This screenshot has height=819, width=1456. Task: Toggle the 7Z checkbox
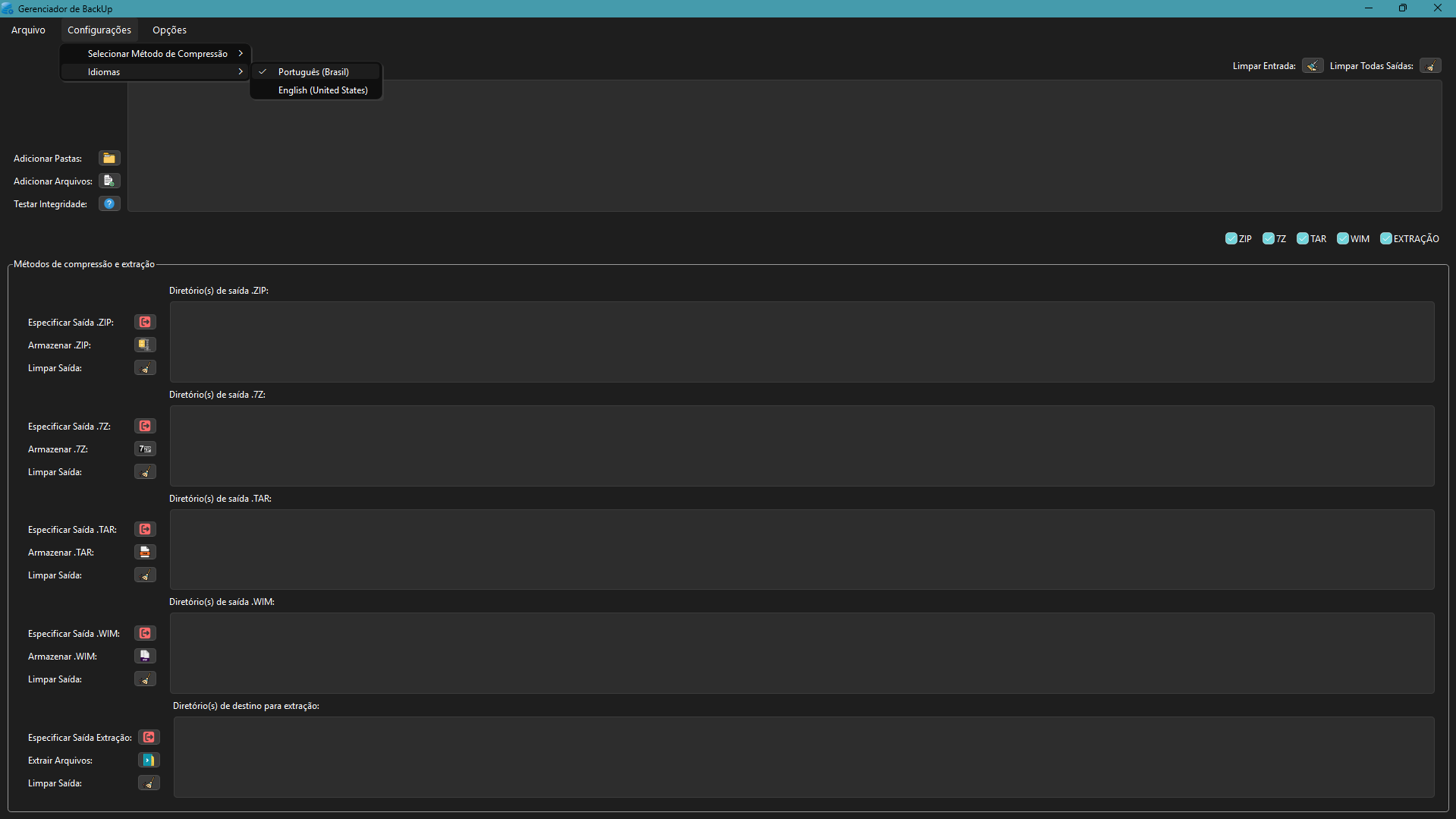point(1268,238)
